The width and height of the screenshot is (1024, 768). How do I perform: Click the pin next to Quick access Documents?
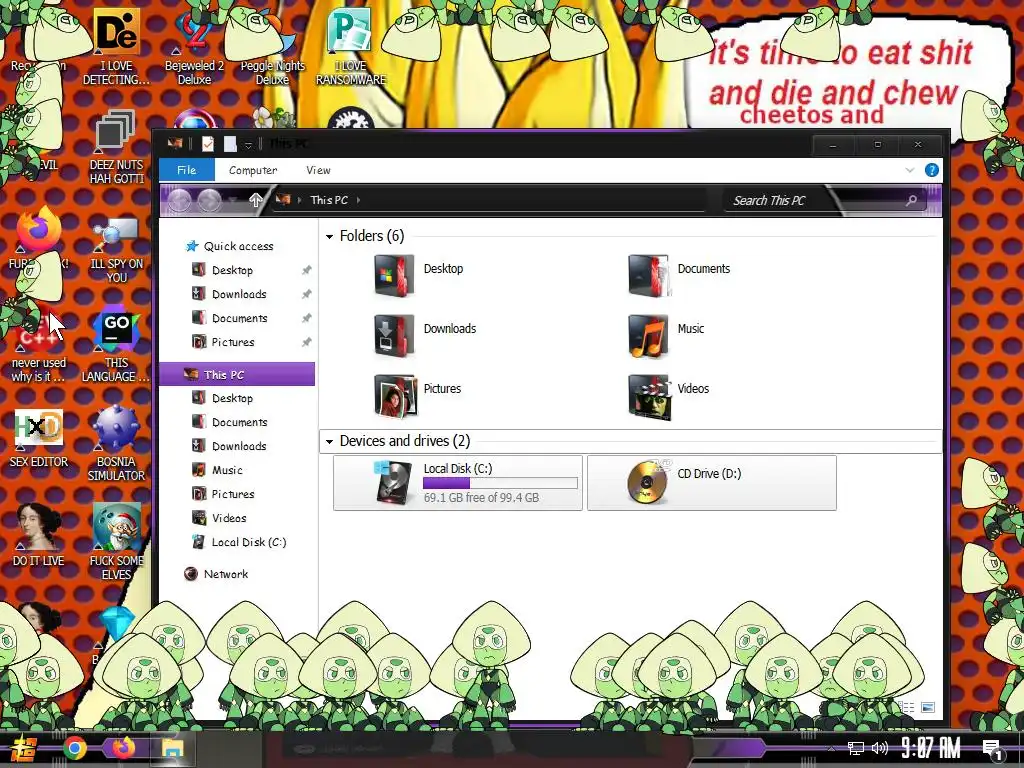(306, 318)
